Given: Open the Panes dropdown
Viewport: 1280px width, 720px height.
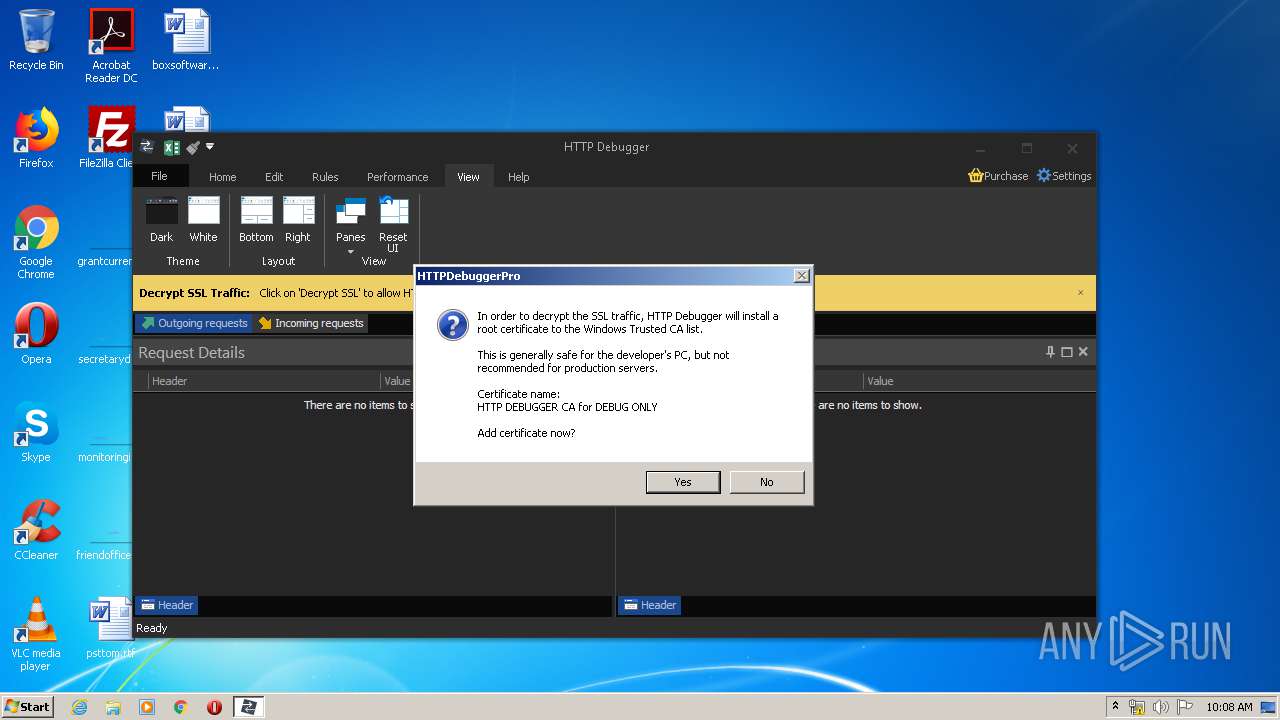Looking at the screenshot, I should (350, 227).
